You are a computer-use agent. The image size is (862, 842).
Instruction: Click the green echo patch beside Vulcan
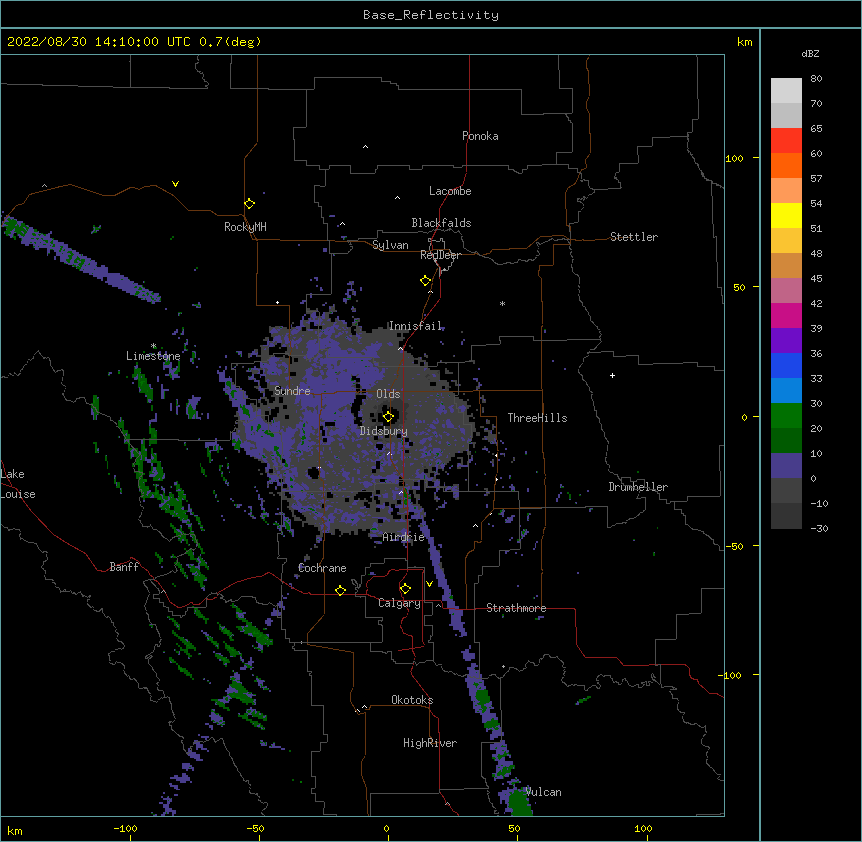[519, 801]
